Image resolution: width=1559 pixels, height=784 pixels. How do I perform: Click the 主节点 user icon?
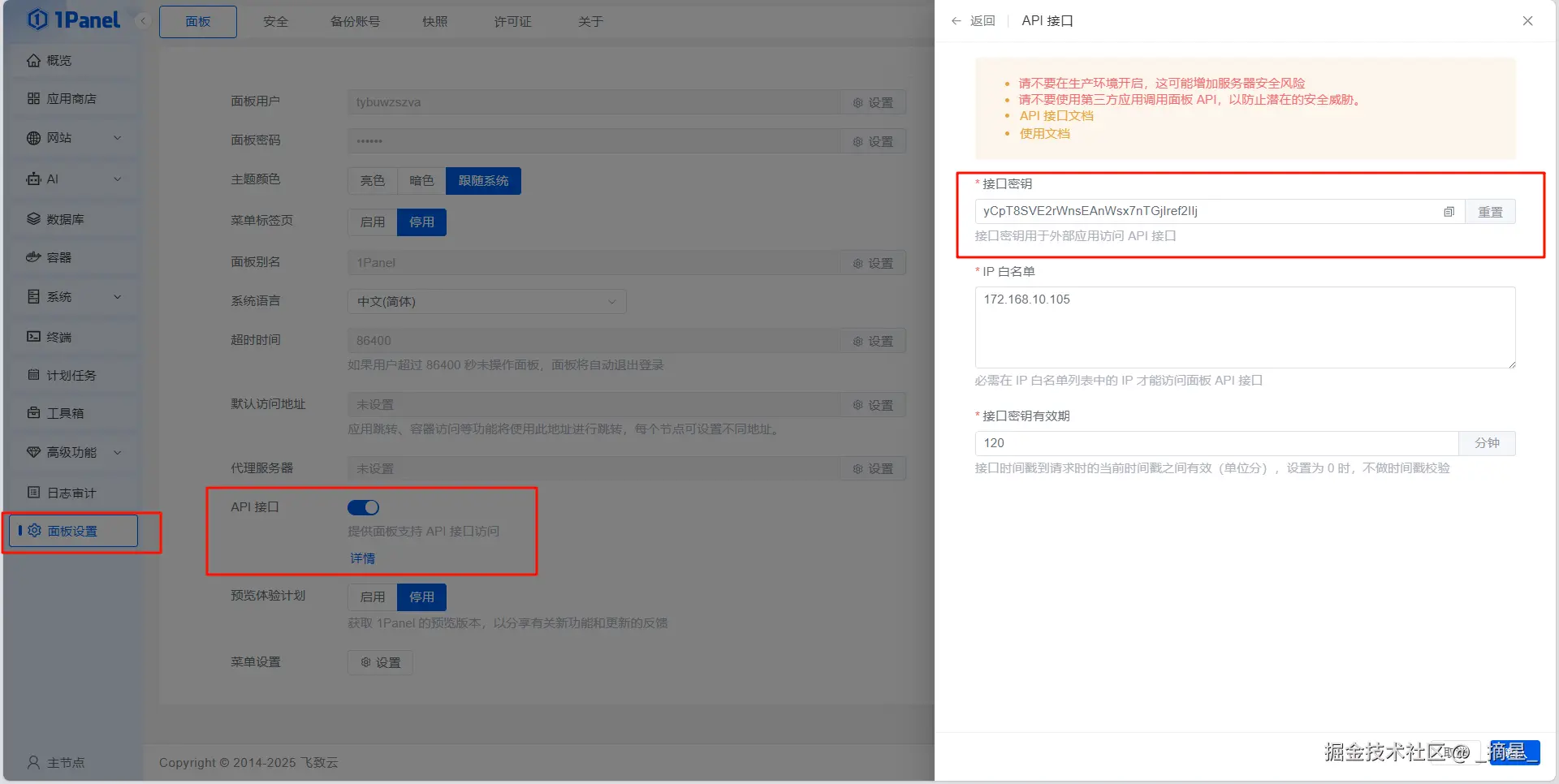point(33,763)
